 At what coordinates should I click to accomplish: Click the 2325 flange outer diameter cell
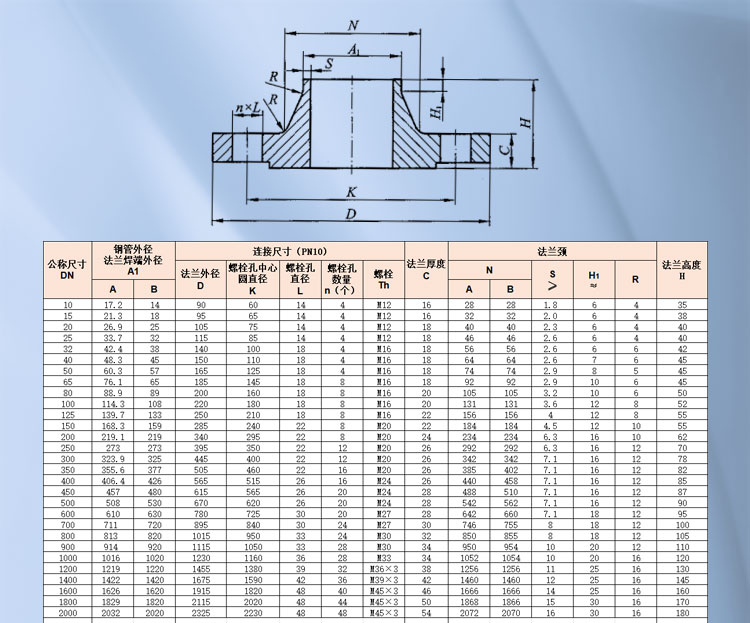point(200,613)
